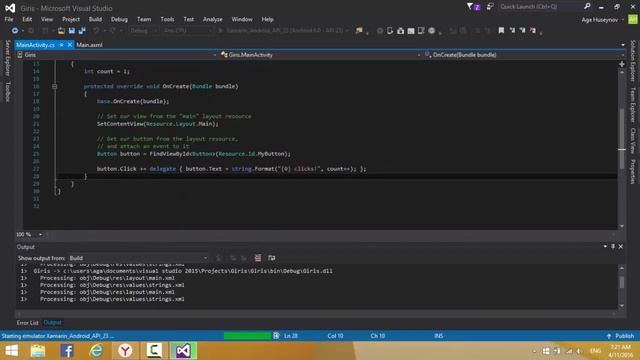
Task: Switch to the Main.axml tab
Action: [89, 45]
